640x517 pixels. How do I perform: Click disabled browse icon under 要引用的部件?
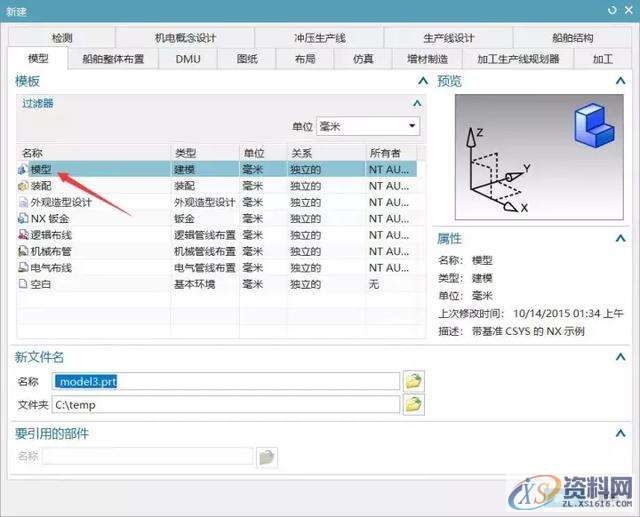pos(267,457)
